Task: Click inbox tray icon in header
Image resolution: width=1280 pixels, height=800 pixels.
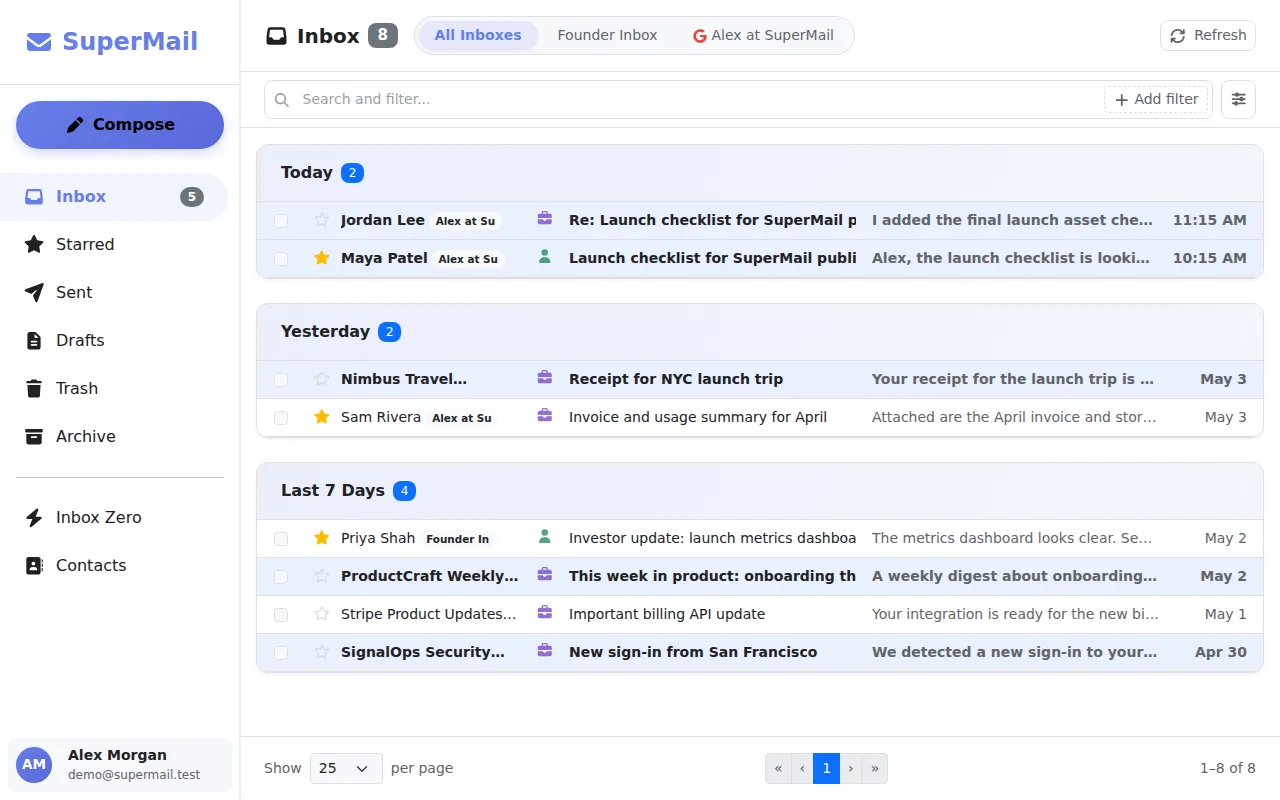Action: (x=276, y=36)
